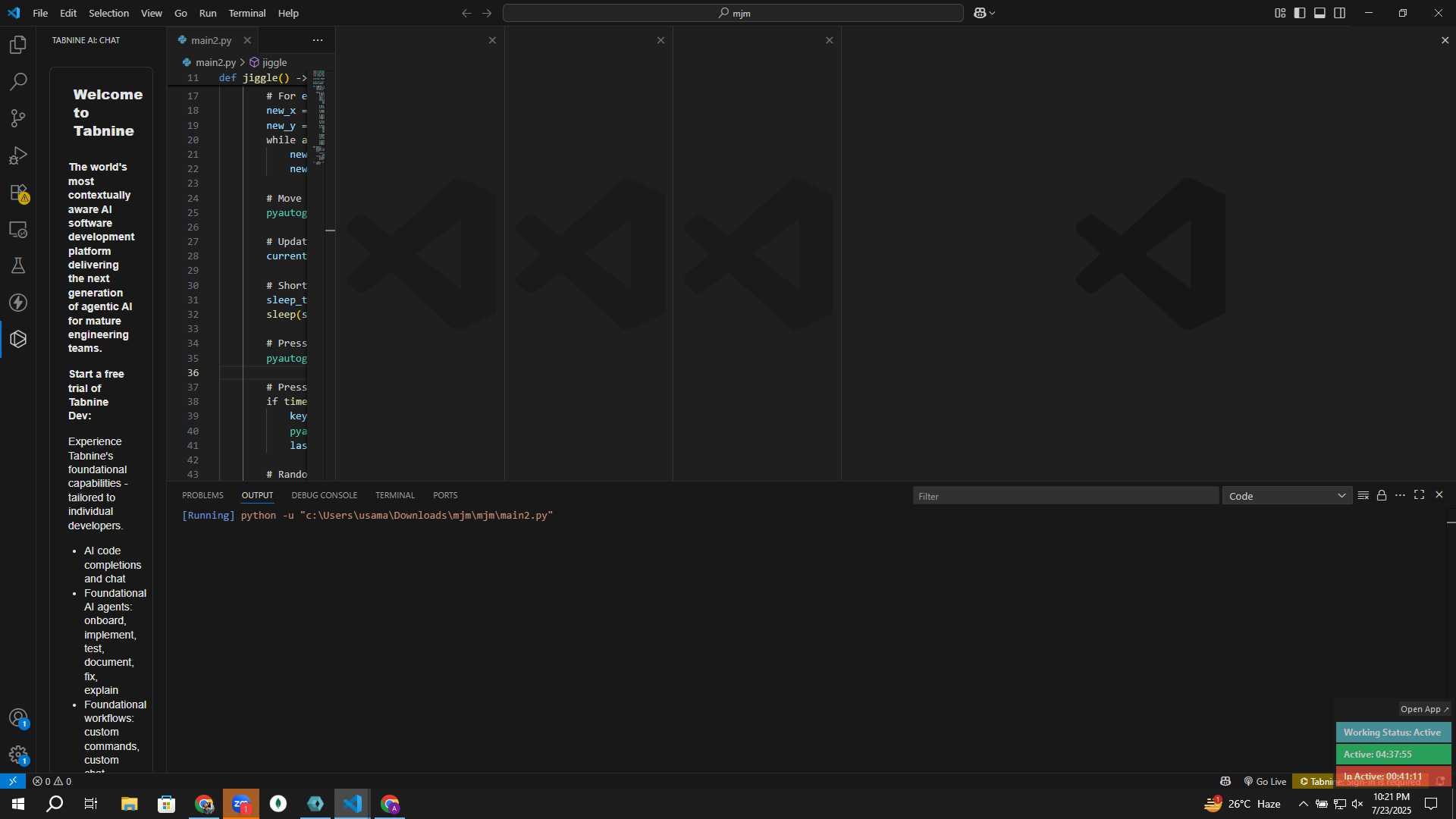Click the Working Status: Active badge
This screenshot has width=1456, height=819.
(x=1393, y=733)
